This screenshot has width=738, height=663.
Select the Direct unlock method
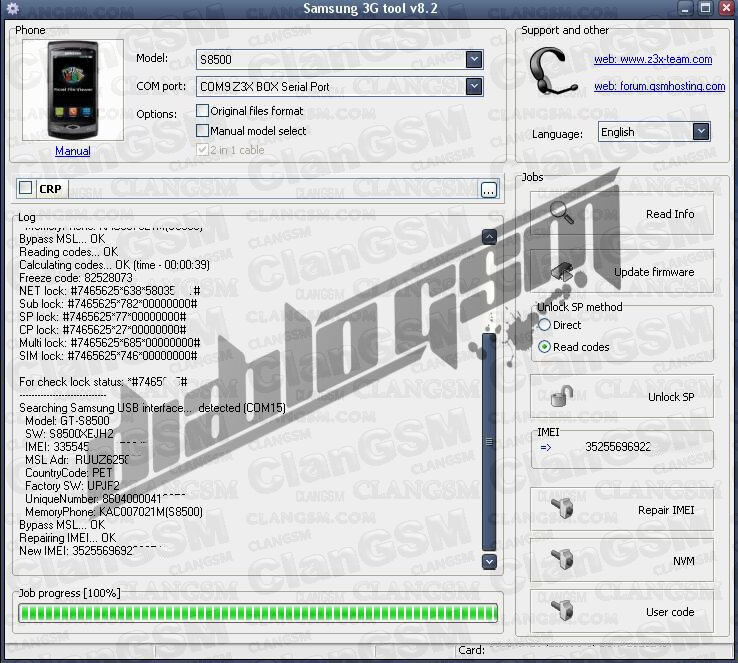pos(545,325)
